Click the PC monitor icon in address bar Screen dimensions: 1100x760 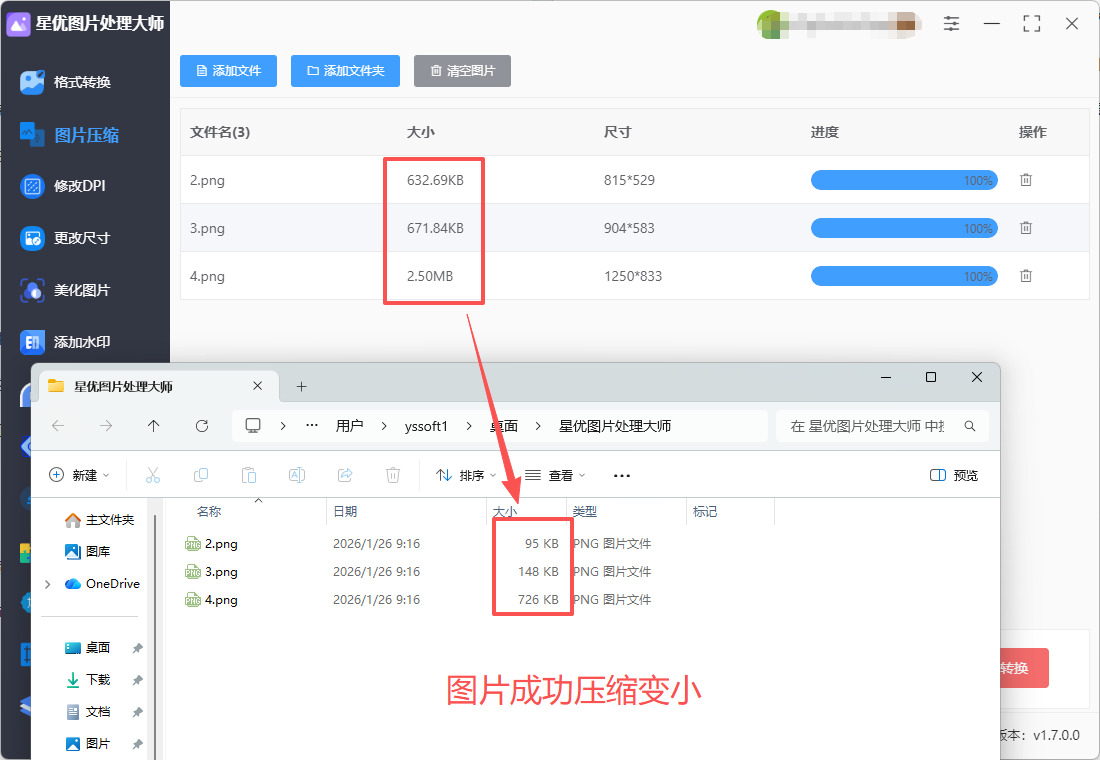click(253, 426)
